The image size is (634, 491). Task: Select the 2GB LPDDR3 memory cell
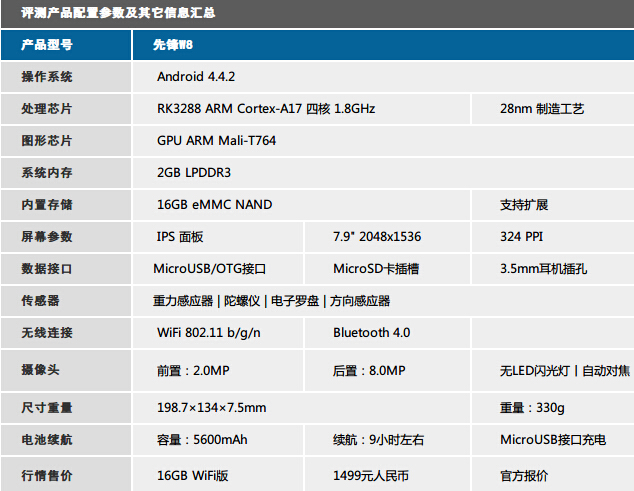(x=194, y=173)
